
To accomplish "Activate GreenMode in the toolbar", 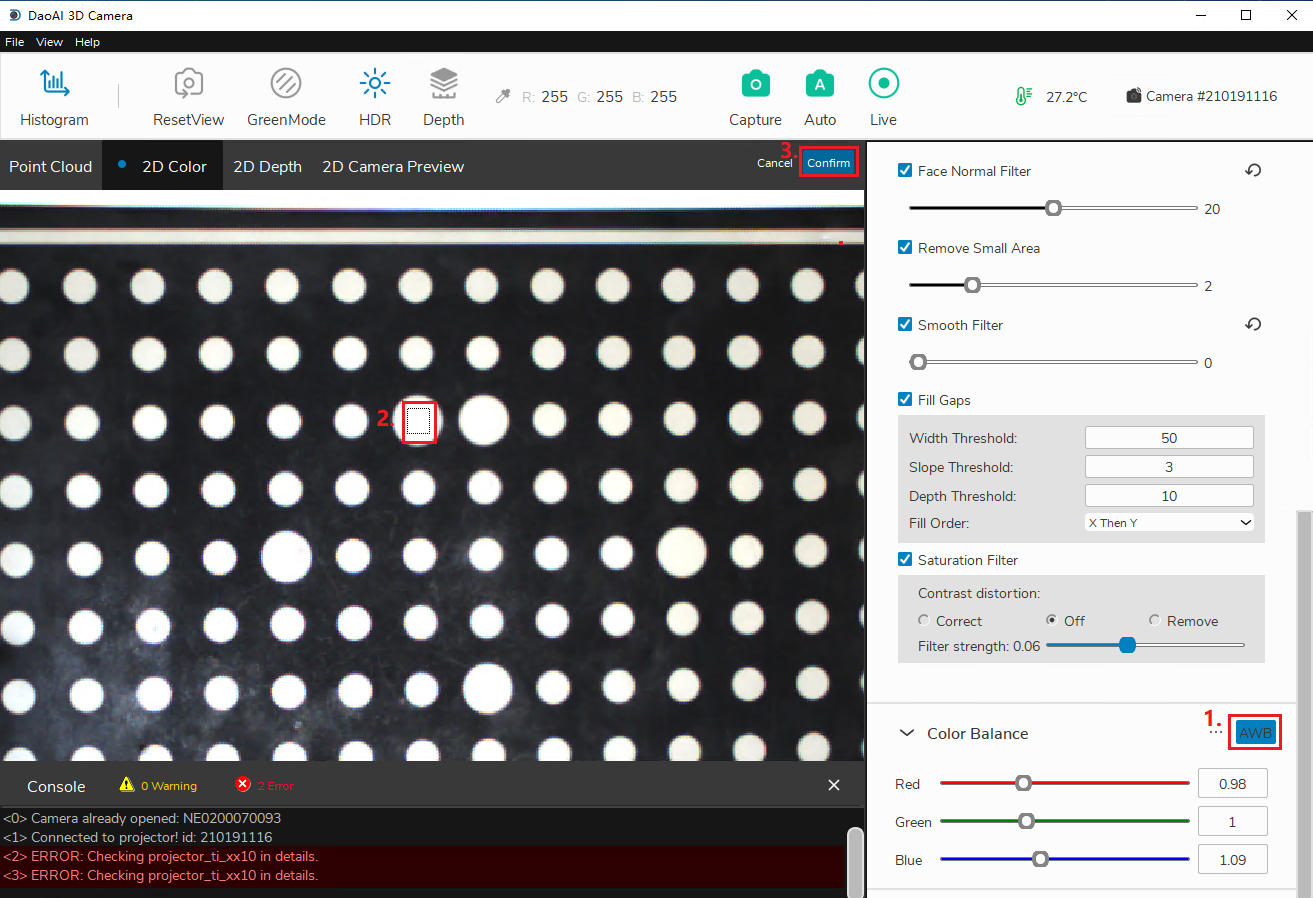I will [286, 85].
